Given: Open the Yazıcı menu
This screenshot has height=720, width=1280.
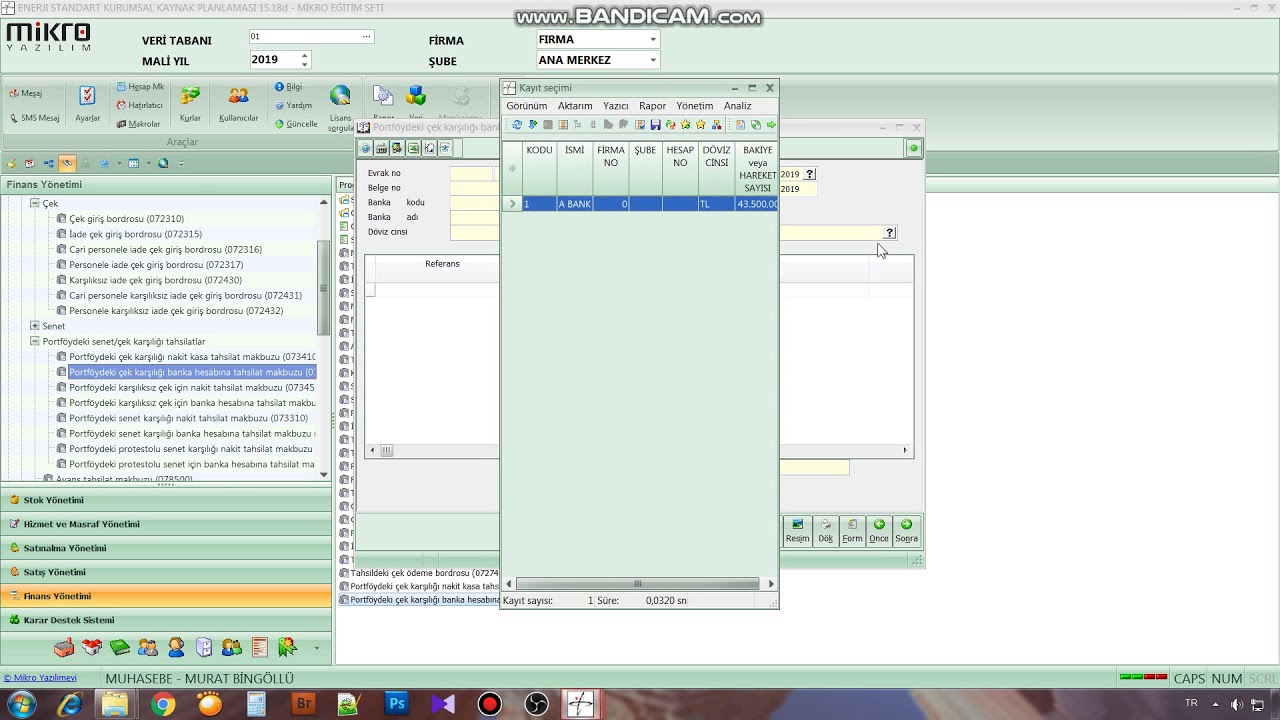Looking at the screenshot, I should (615, 106).
